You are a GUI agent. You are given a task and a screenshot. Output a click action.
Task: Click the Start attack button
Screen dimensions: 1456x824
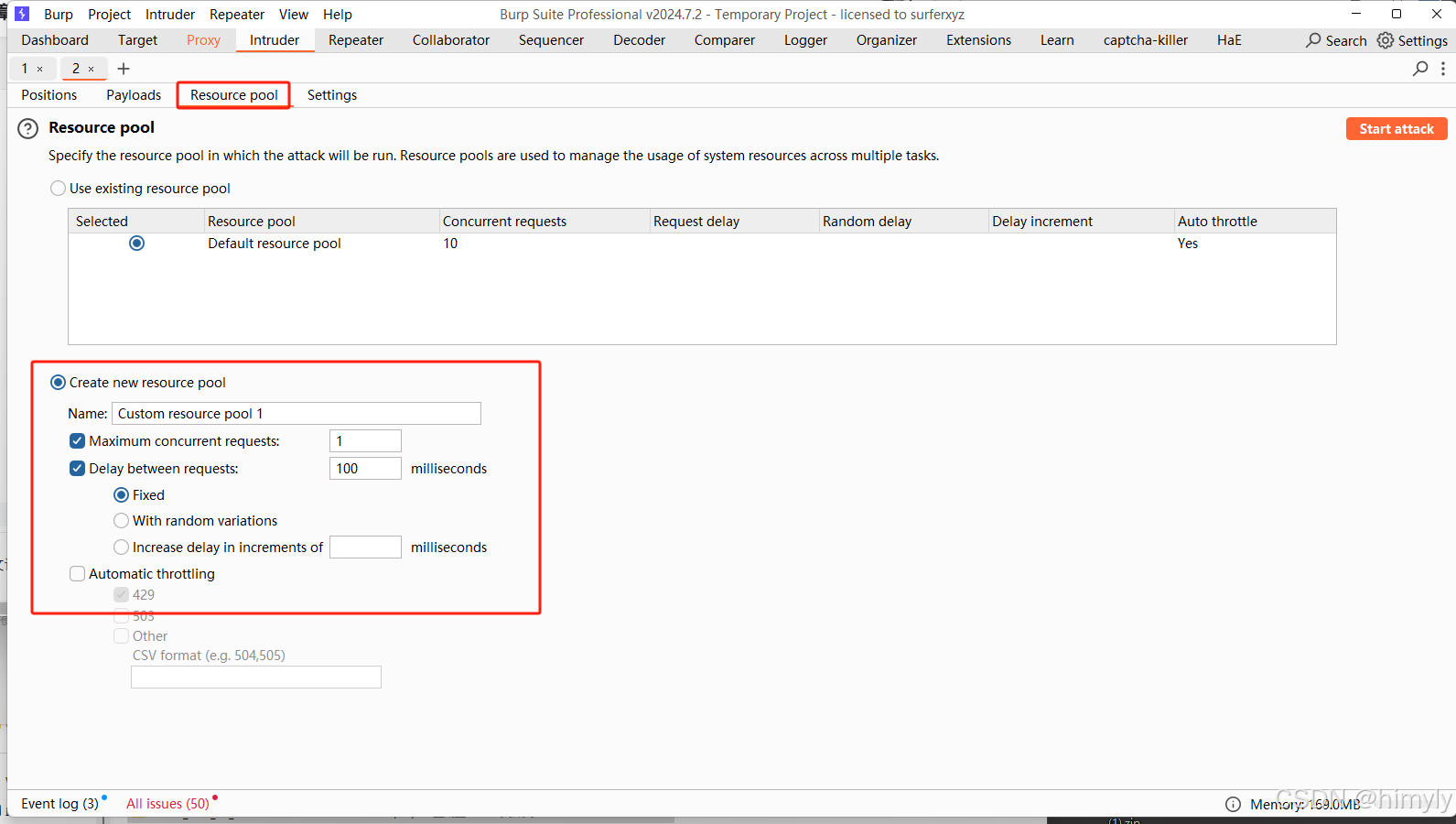point(1397,129)
